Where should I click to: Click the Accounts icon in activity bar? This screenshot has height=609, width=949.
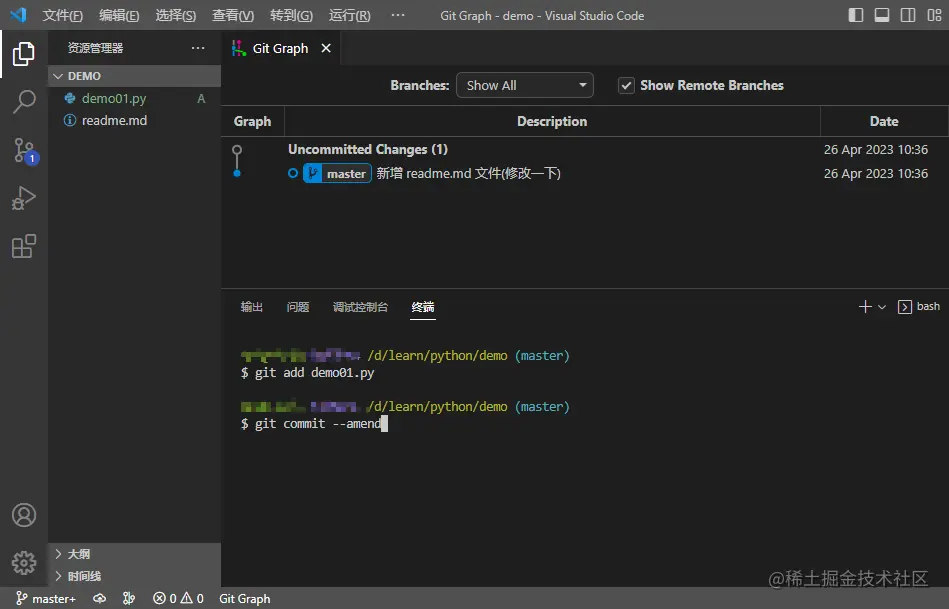pos(24,515)
